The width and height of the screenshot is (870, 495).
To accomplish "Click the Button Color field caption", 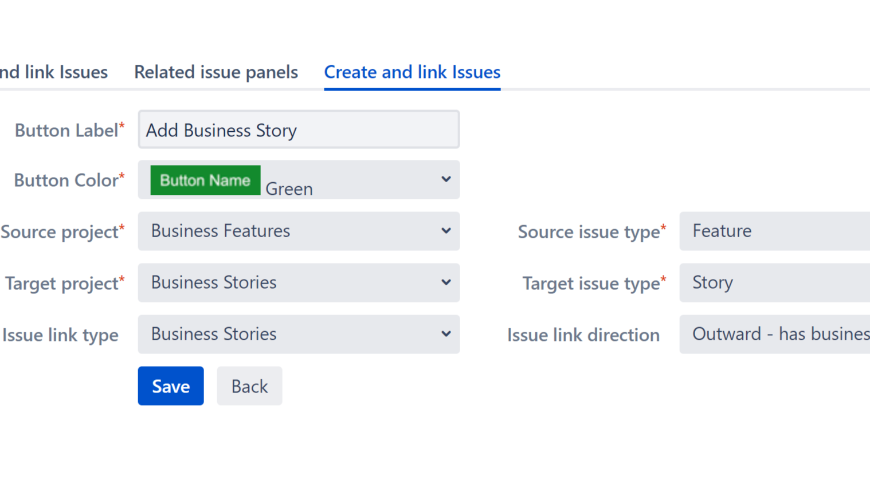I will coord(66,181).
